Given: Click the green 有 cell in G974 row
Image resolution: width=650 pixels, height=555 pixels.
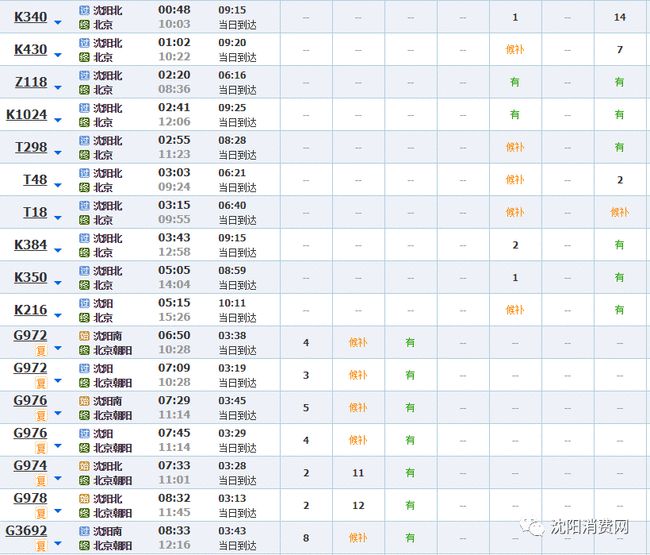Looking at the screenshot, I should [x=410, y=473].
